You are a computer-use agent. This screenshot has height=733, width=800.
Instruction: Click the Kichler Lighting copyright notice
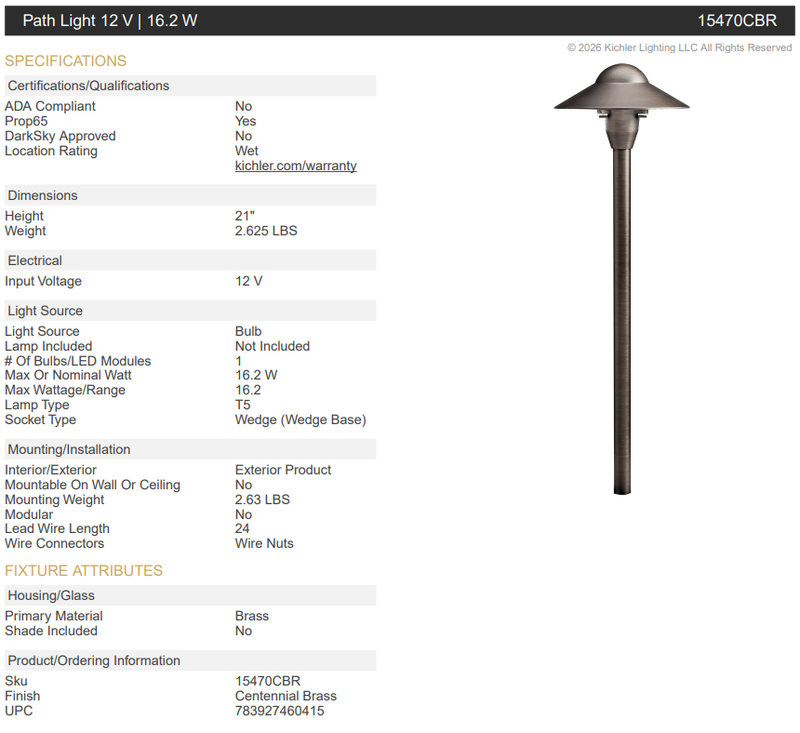(x=680, y=47)
